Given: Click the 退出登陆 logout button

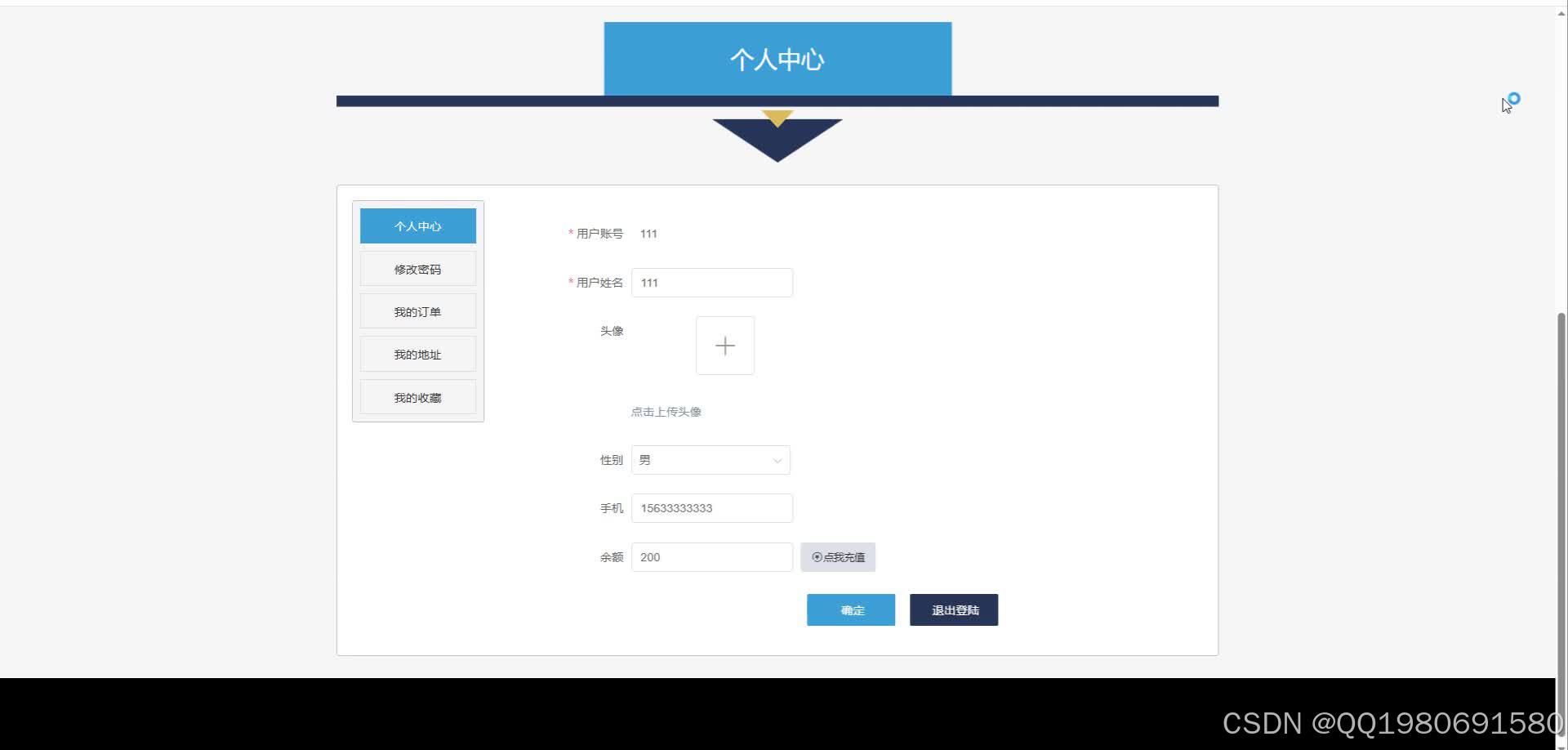Looking at the screenshot, I should coord(954,610).
